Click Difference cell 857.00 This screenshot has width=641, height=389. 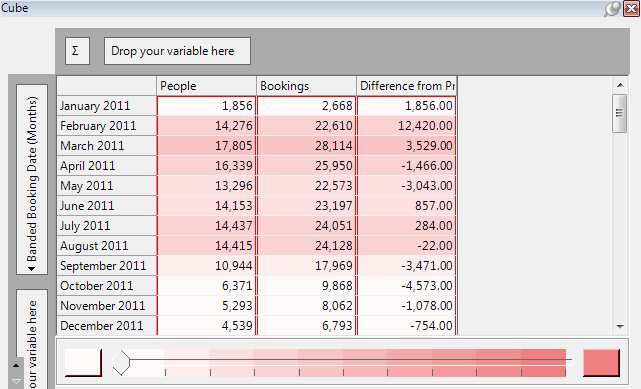[407, 206]
